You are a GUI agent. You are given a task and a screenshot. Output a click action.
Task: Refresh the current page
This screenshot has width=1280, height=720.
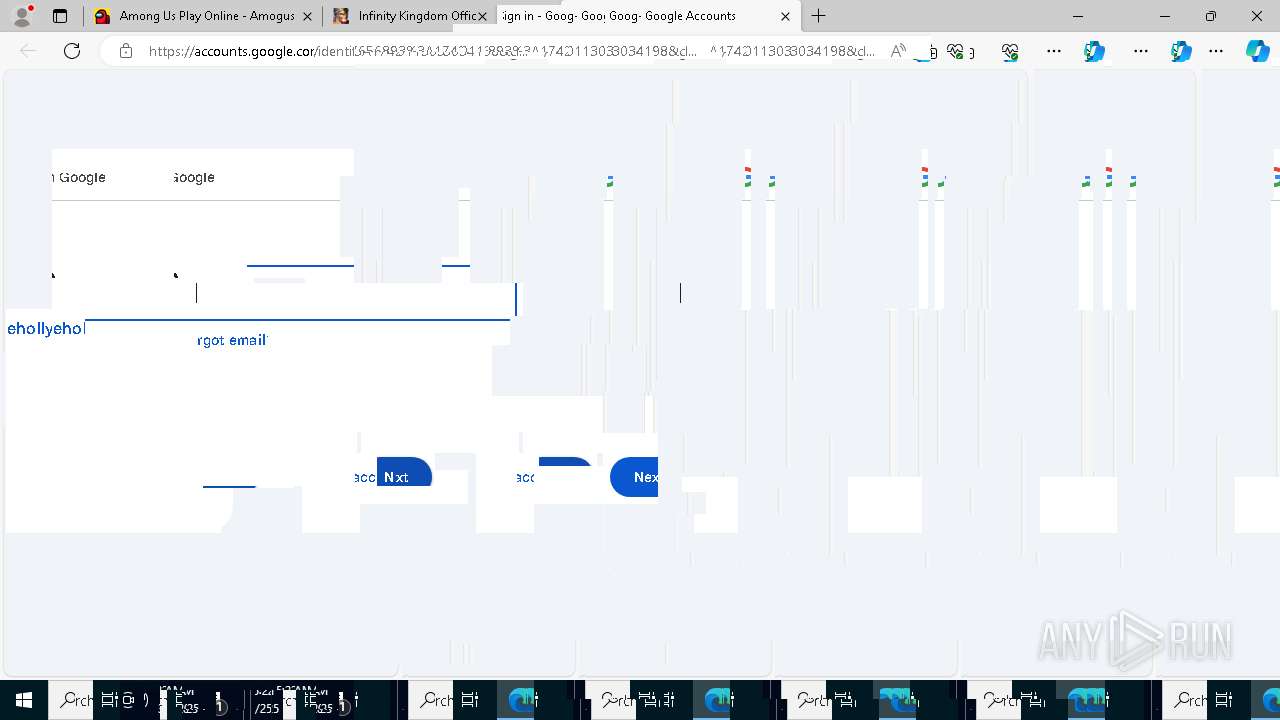point(72,51)
